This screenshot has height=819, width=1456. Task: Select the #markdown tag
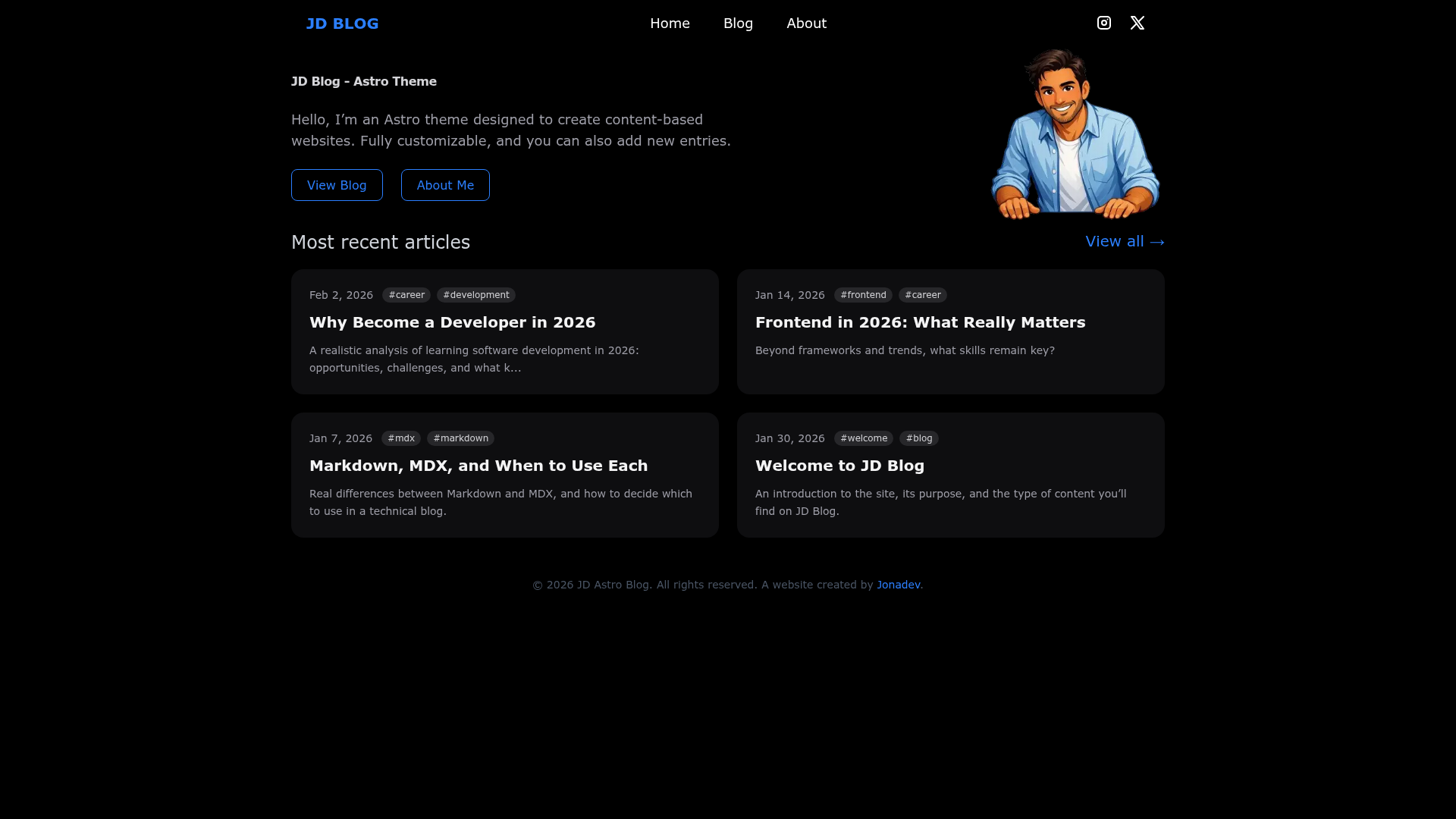click(460, 438)
